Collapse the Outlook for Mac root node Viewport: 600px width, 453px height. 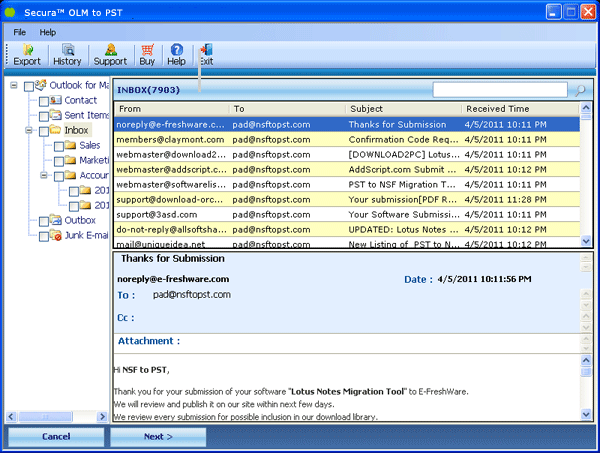tap(14, 85)
